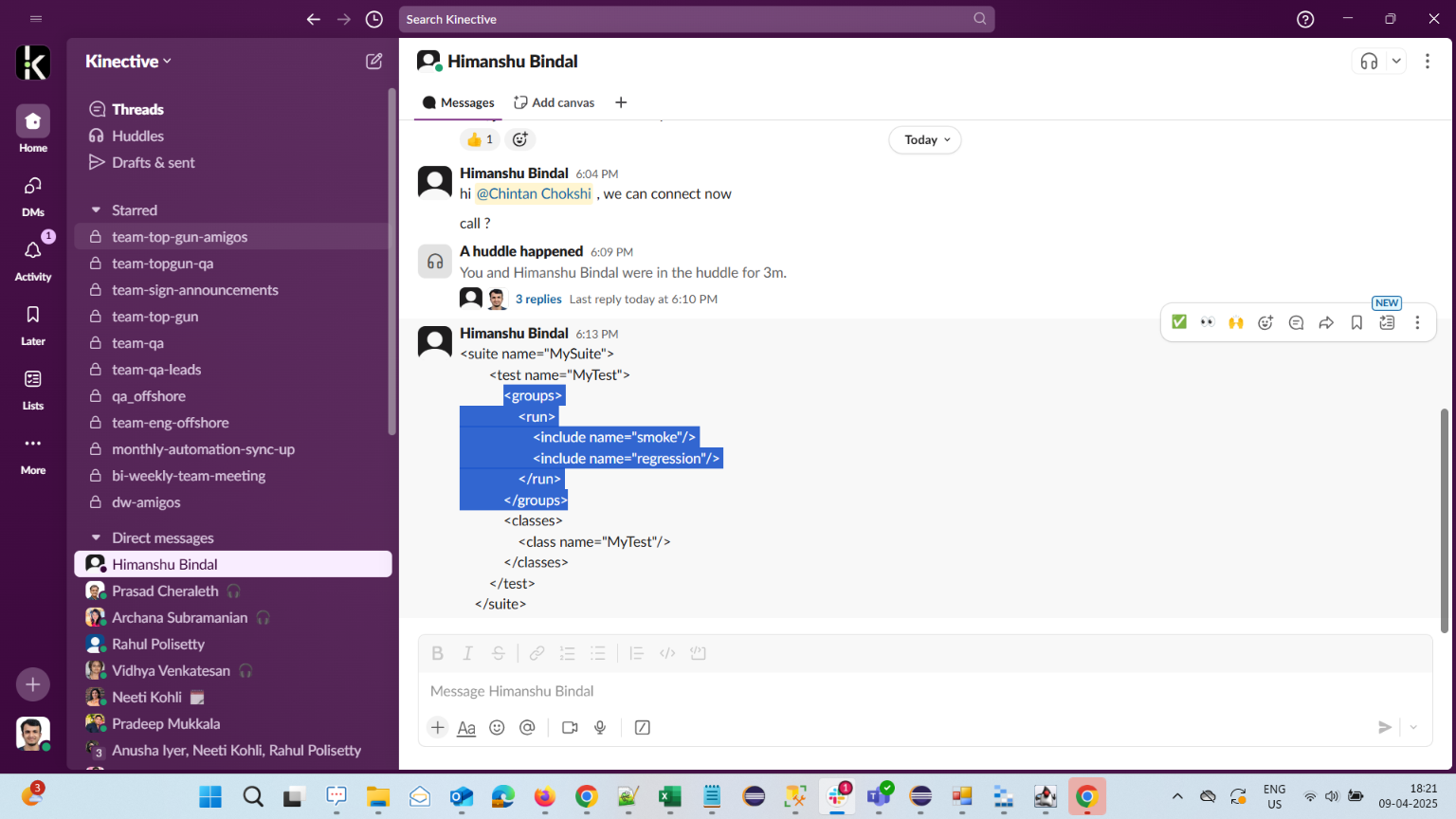
Task: Open Huddles in the sidebar
Action: [137, 136]
